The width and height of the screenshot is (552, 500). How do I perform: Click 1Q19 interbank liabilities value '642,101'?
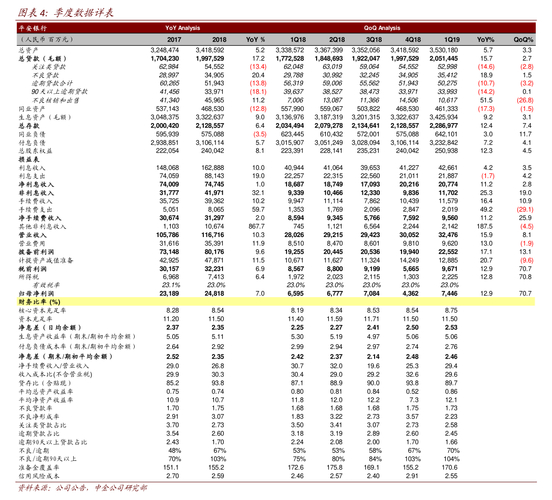tap(446, 134)
